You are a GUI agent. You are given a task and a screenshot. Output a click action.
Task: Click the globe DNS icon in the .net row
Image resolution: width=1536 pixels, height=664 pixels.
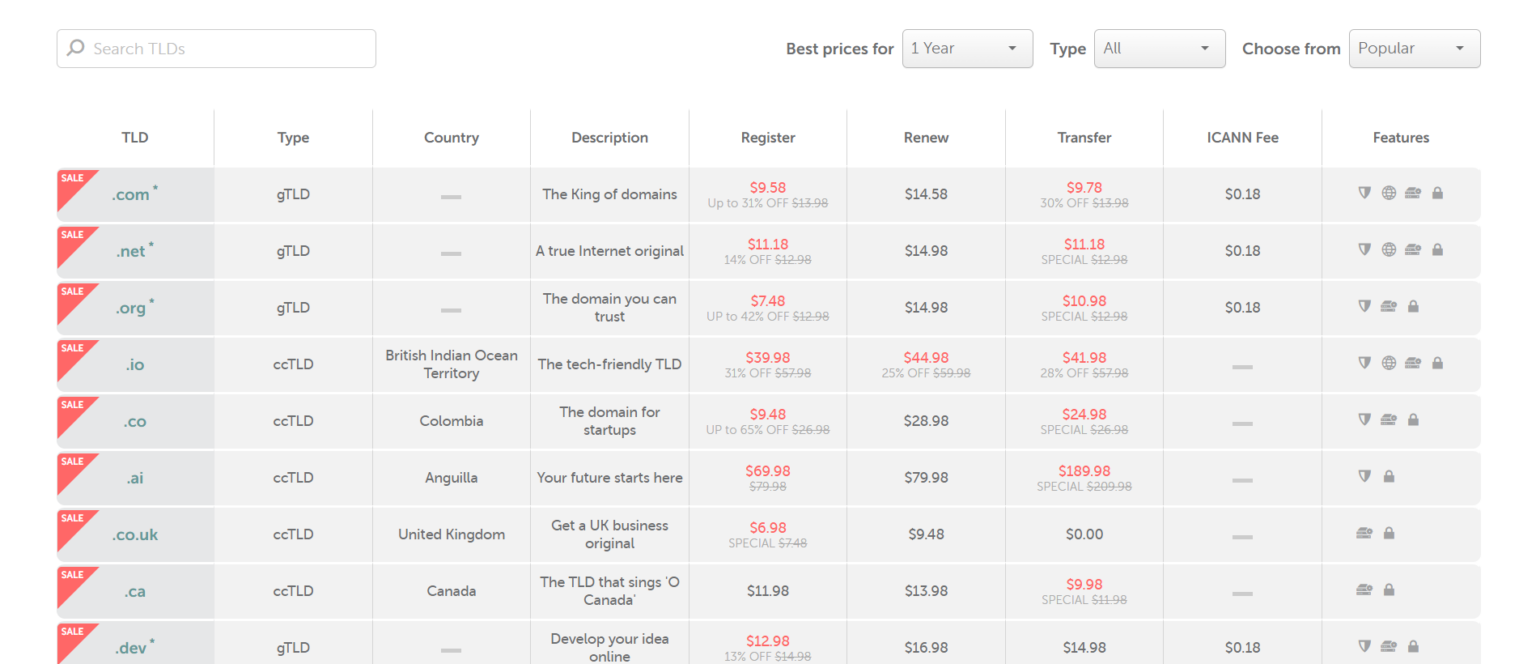coord(1388,250)
